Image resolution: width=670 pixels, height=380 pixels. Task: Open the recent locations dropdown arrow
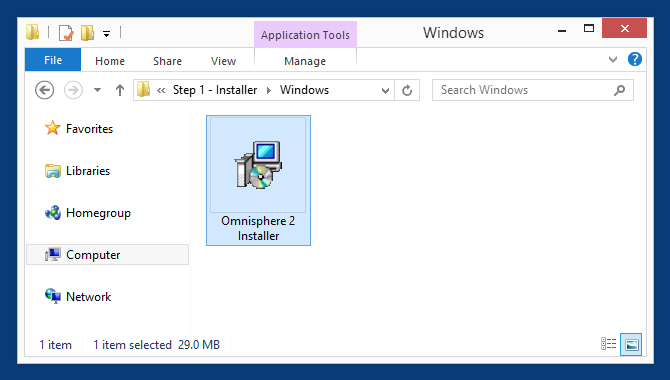coord(97,90)
